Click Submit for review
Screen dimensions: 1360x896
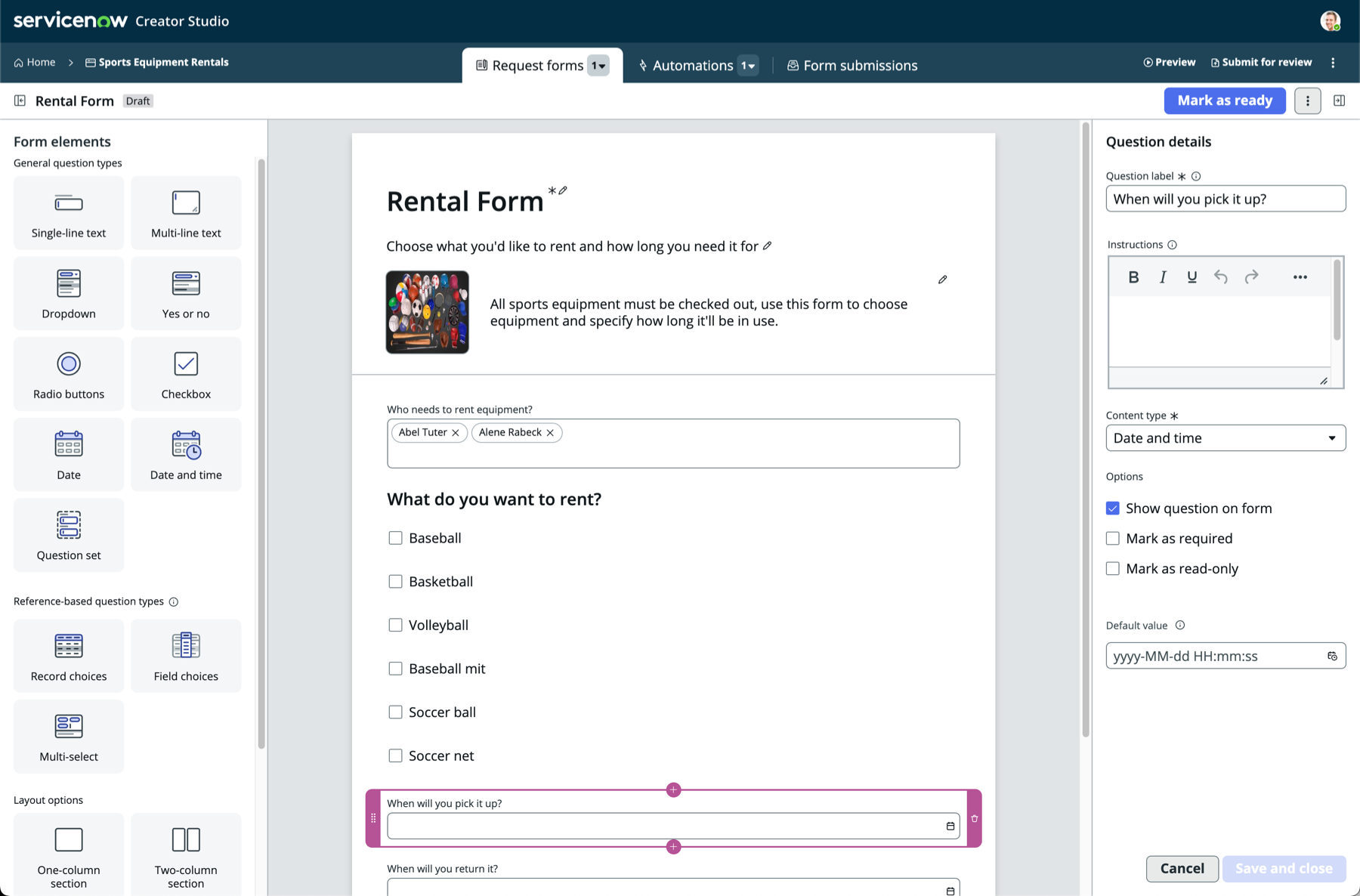pyautogui.click(x=1261, y=63)
